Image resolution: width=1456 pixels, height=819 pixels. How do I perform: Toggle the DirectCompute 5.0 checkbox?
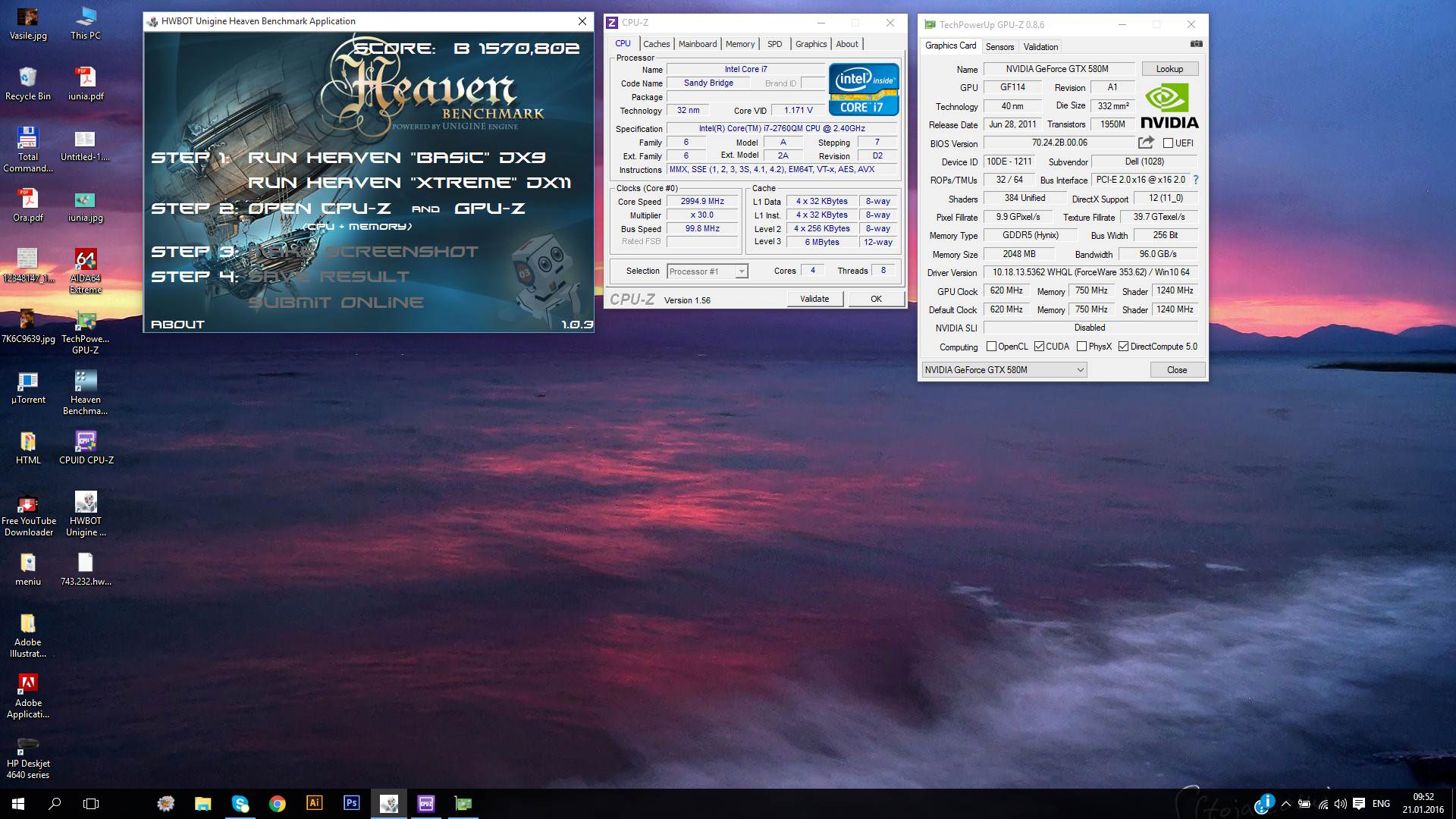click(x=1123, y=347)
